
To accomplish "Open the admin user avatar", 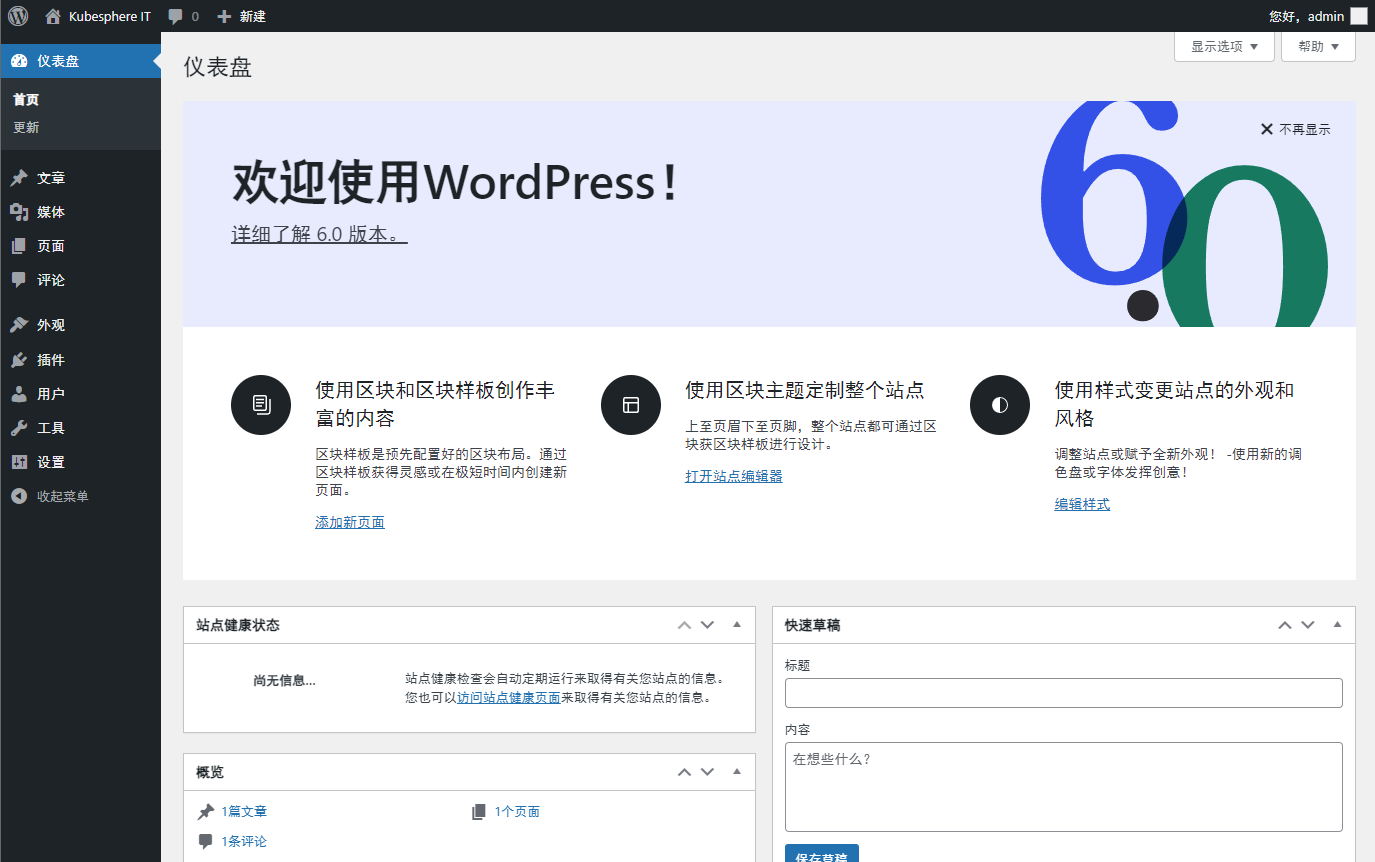I will [1358, 16].
